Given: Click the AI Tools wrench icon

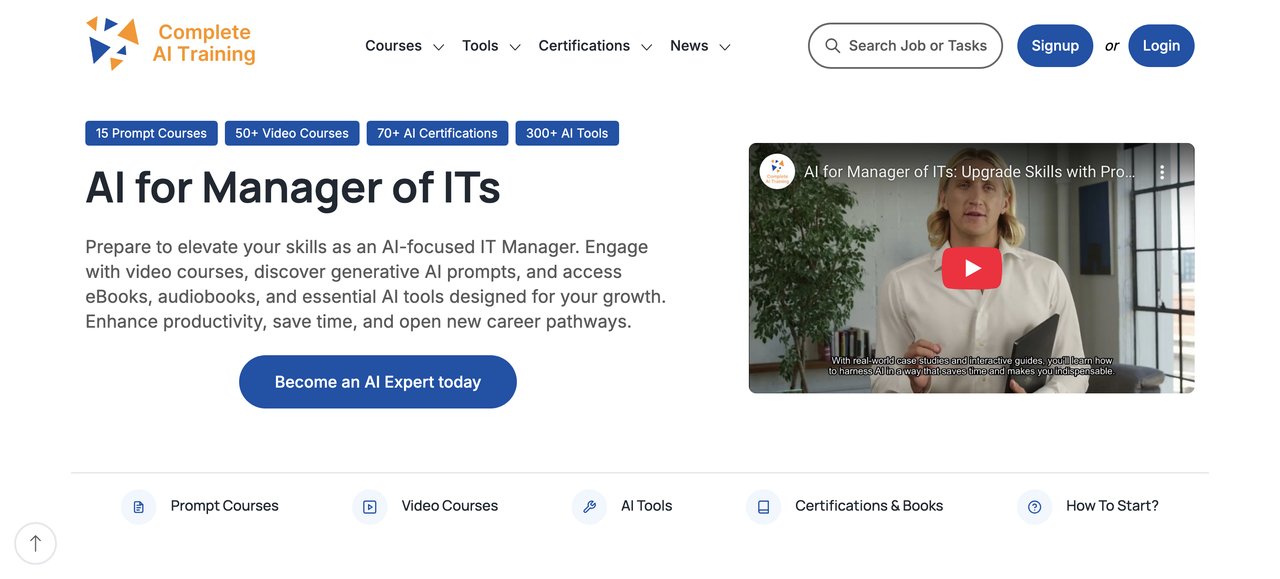Looking at the screenshot, I should point(589,507).
